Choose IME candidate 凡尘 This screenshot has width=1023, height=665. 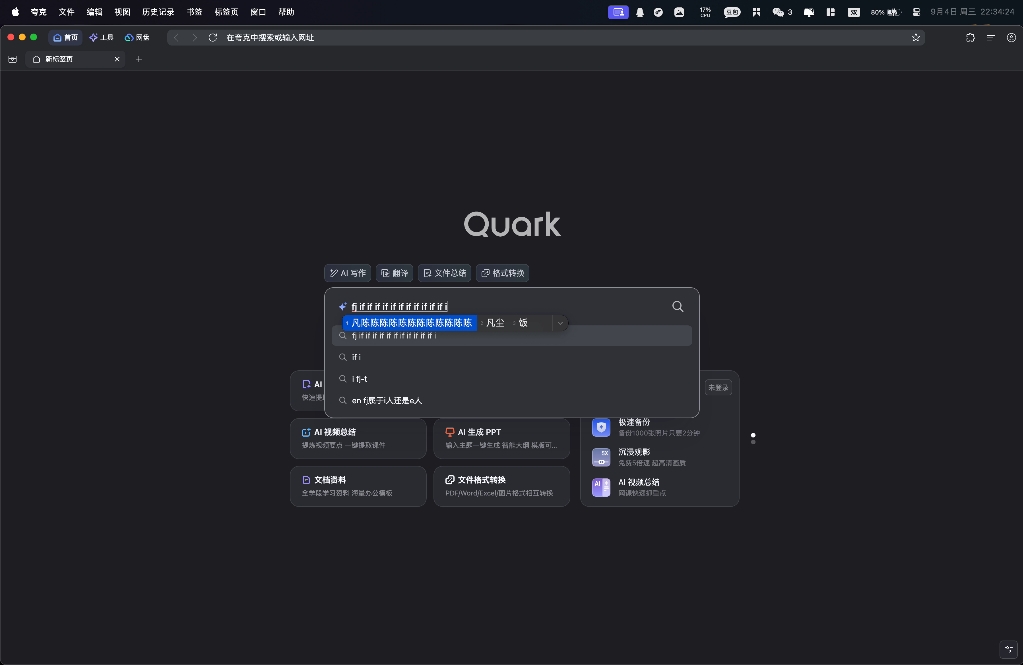493,323
